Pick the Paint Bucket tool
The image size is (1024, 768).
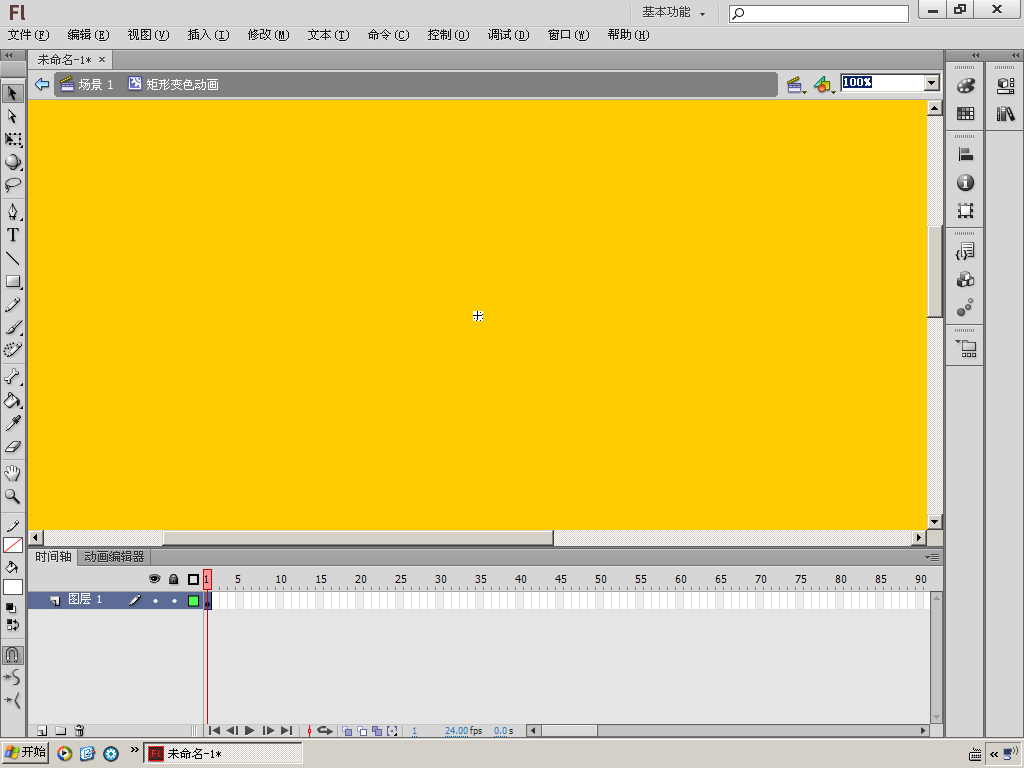(x=13, y=401)
